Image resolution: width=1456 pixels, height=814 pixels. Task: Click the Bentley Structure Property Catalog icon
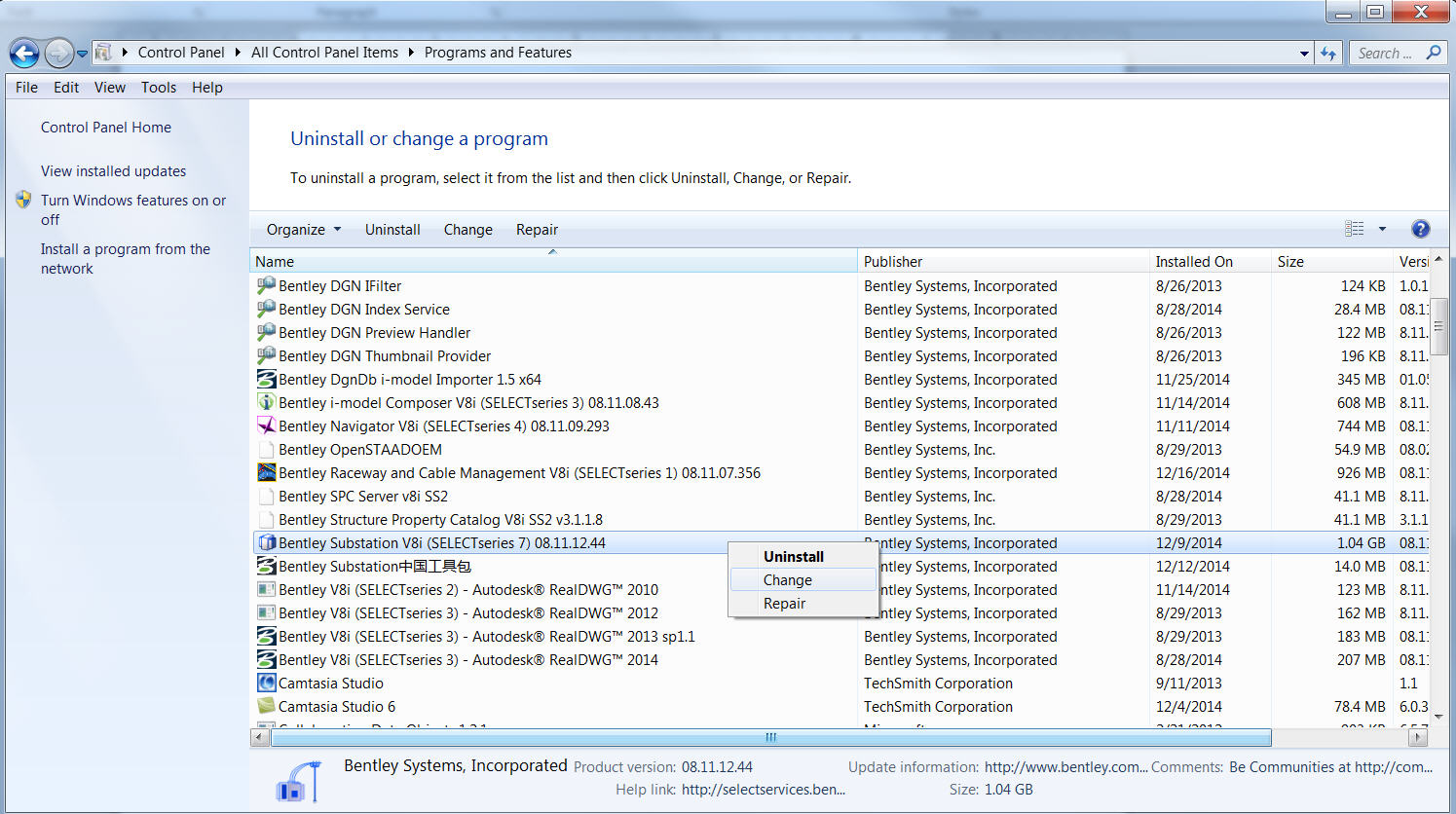point(266,519)
